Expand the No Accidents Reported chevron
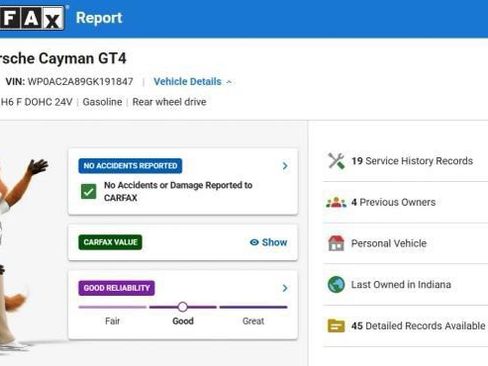 coord(285,166)
